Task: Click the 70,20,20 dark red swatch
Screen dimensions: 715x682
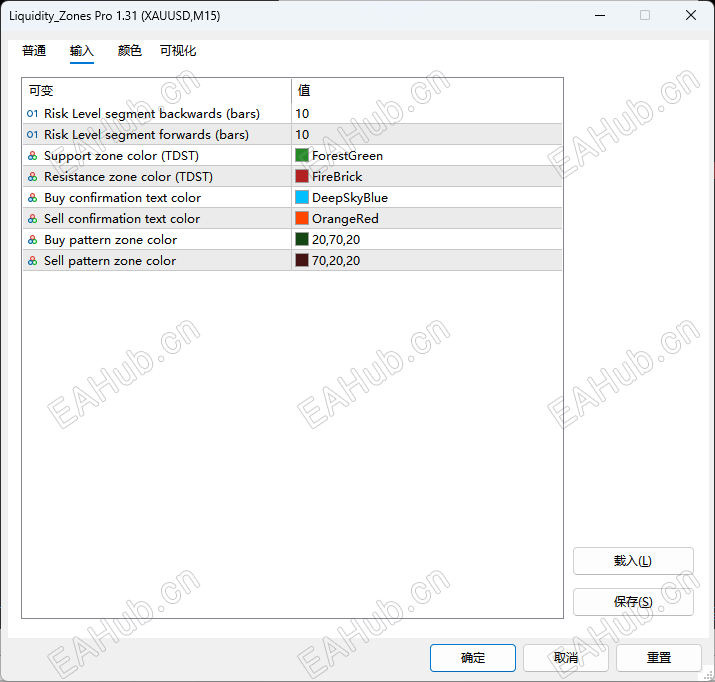Action: [x=302, y=260]
